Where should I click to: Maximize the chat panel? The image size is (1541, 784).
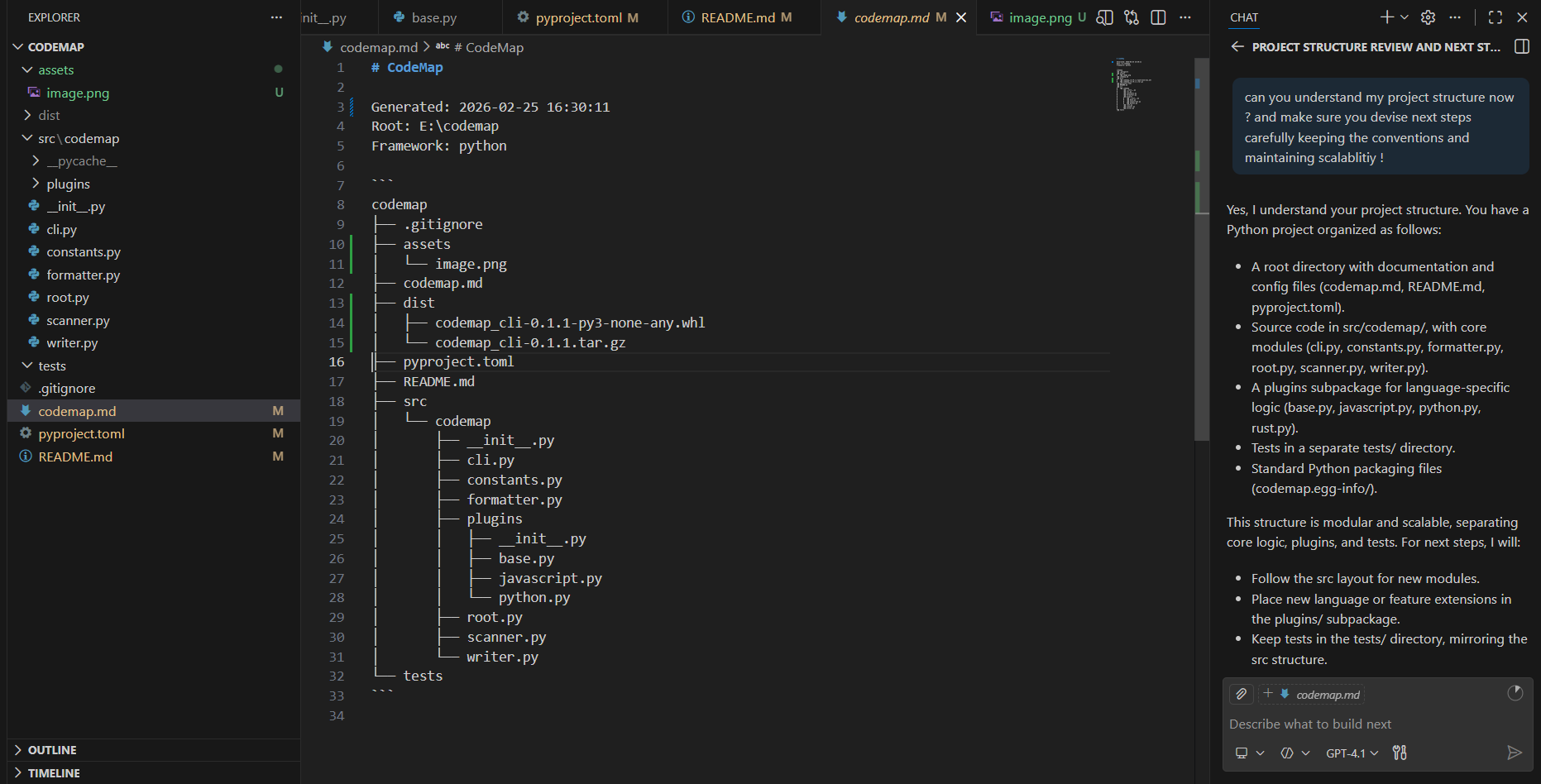click(1495, 17)
